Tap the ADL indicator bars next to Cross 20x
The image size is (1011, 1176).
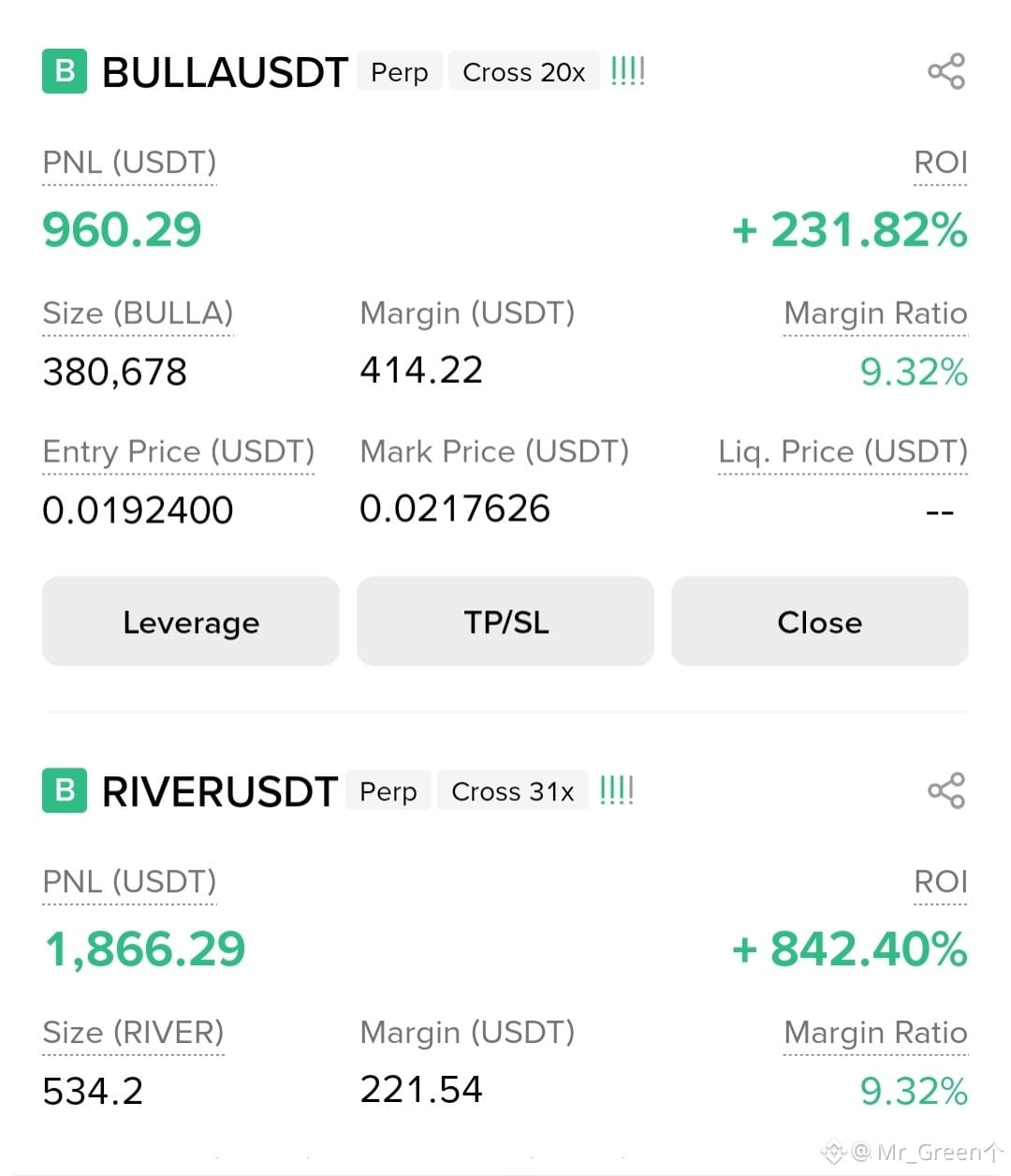[x=627, y=71]
